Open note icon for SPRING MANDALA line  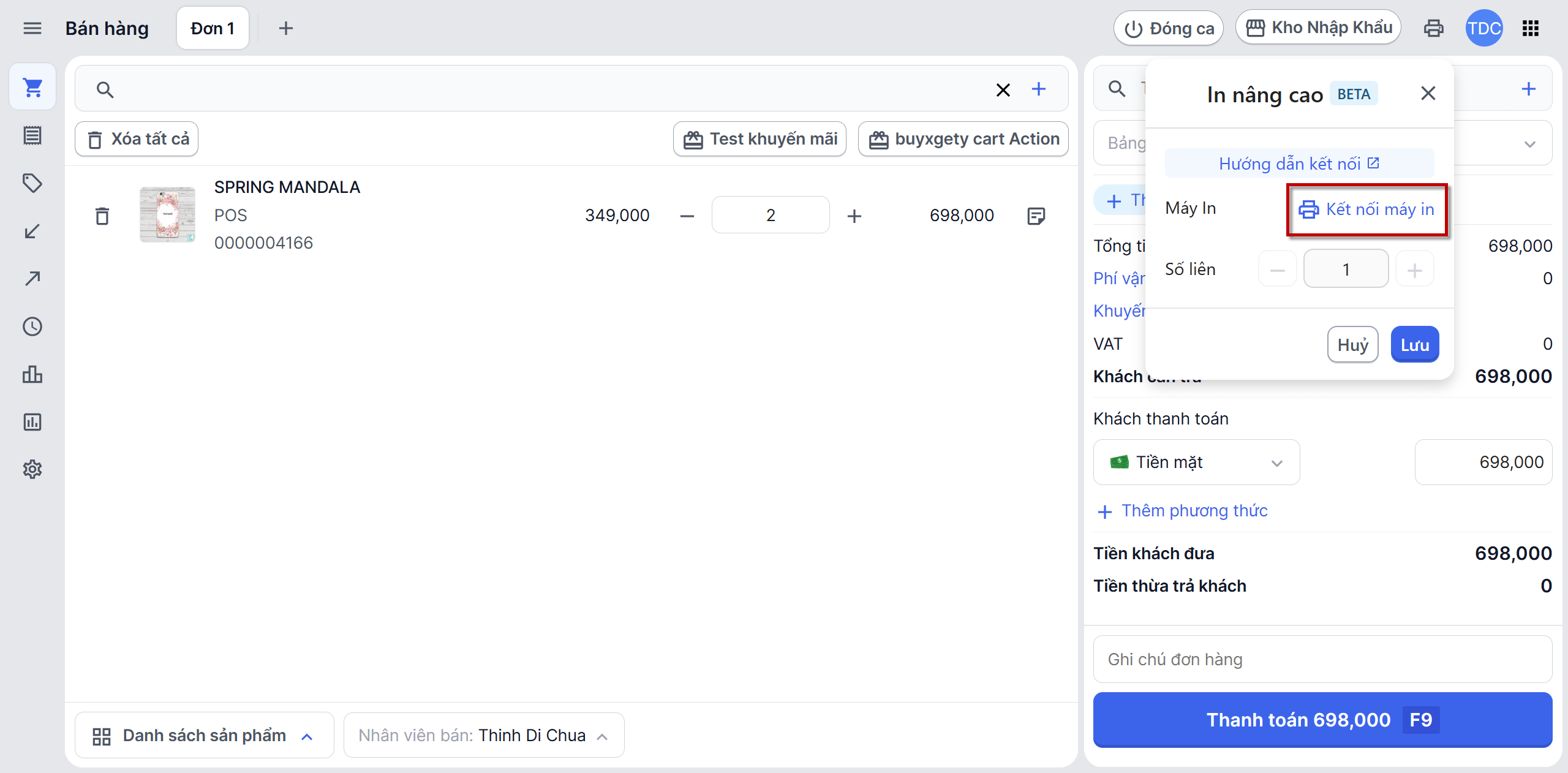coord(1036,216)
